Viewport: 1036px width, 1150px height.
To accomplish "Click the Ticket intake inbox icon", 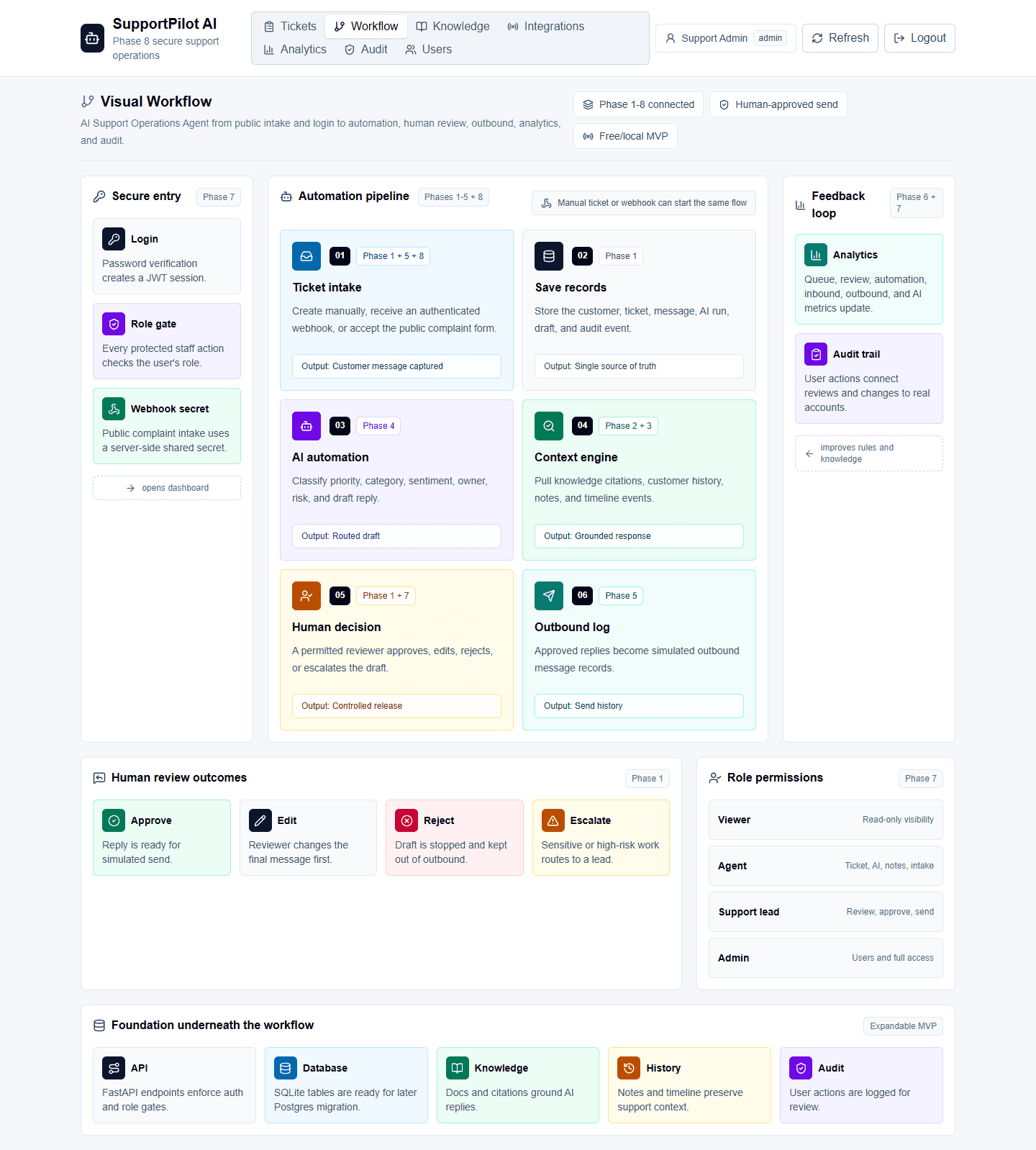I will tap(306, 256).
